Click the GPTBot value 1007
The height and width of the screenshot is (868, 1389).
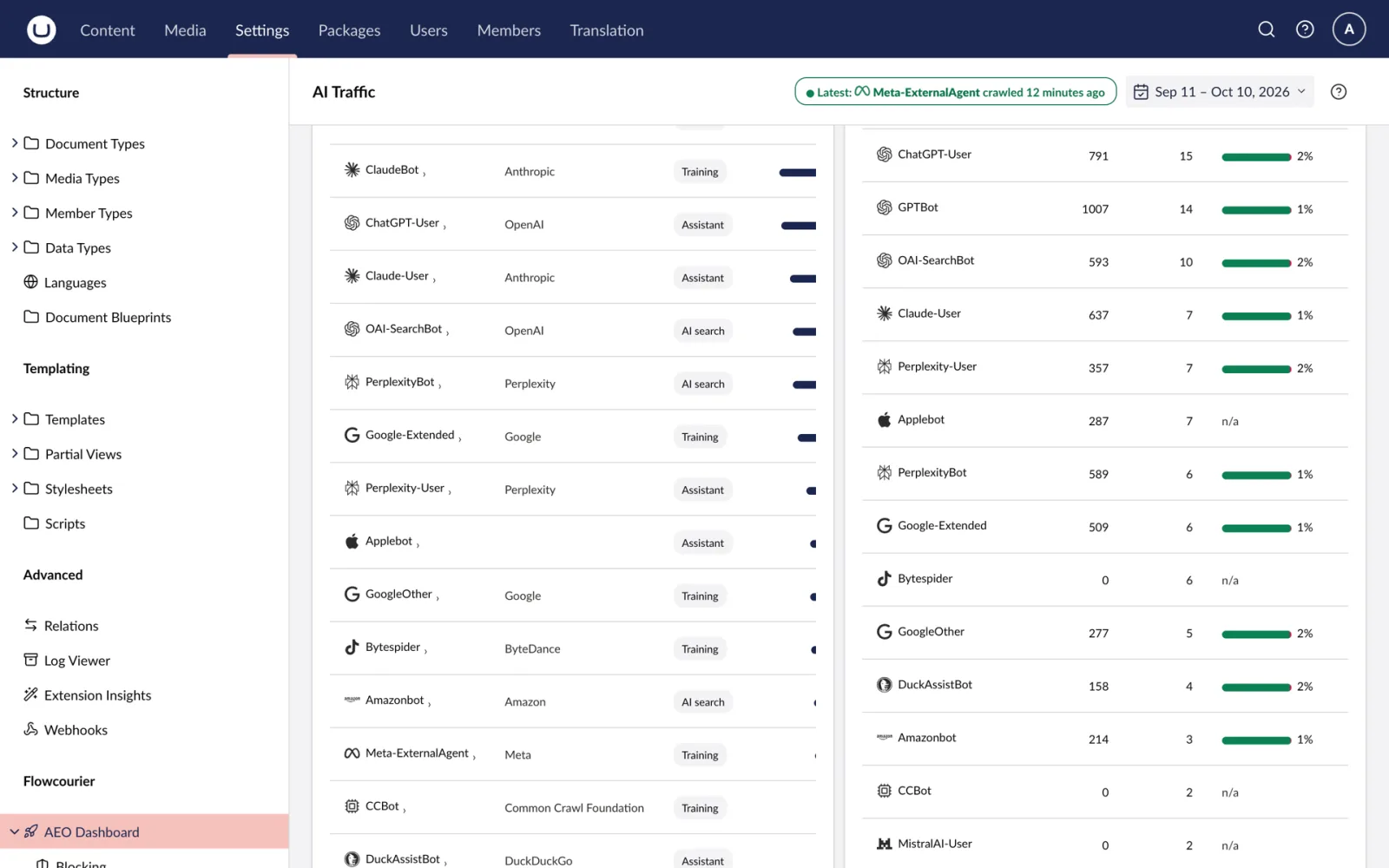1095,209
